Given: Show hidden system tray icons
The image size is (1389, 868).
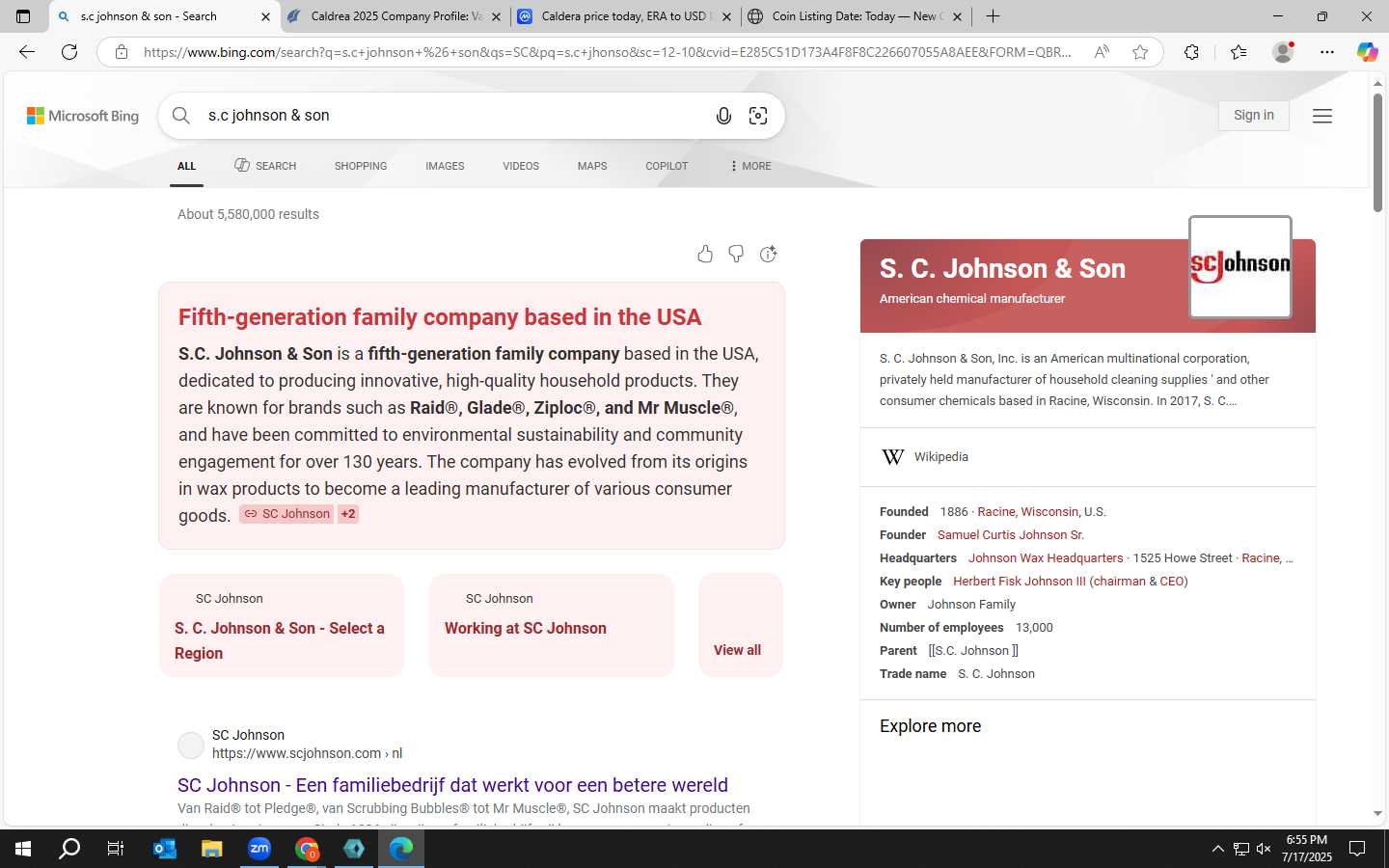Looking at the screenshot, I should point(1217,849).
